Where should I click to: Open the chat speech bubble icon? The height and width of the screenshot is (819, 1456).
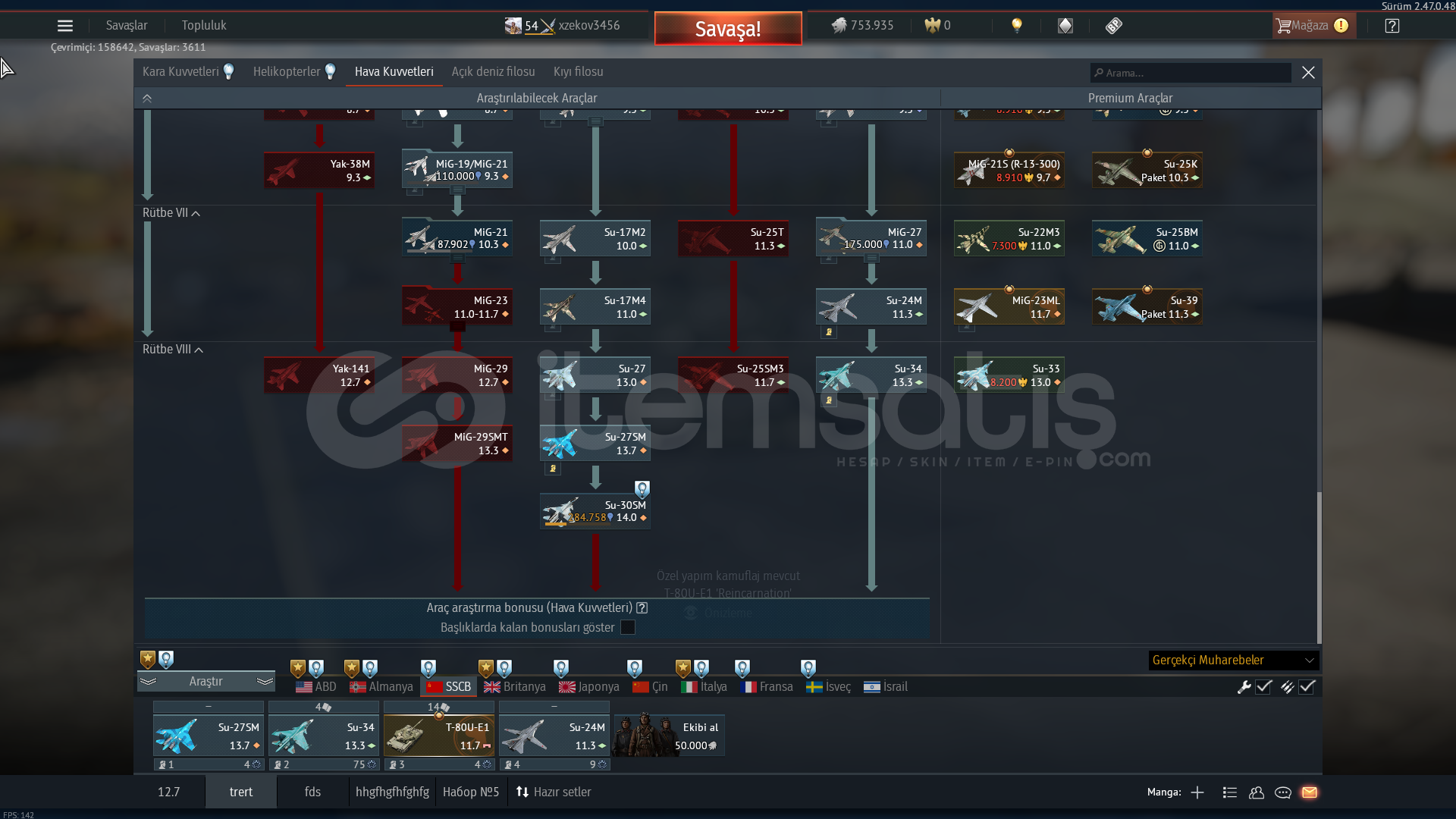[1283, 792]
